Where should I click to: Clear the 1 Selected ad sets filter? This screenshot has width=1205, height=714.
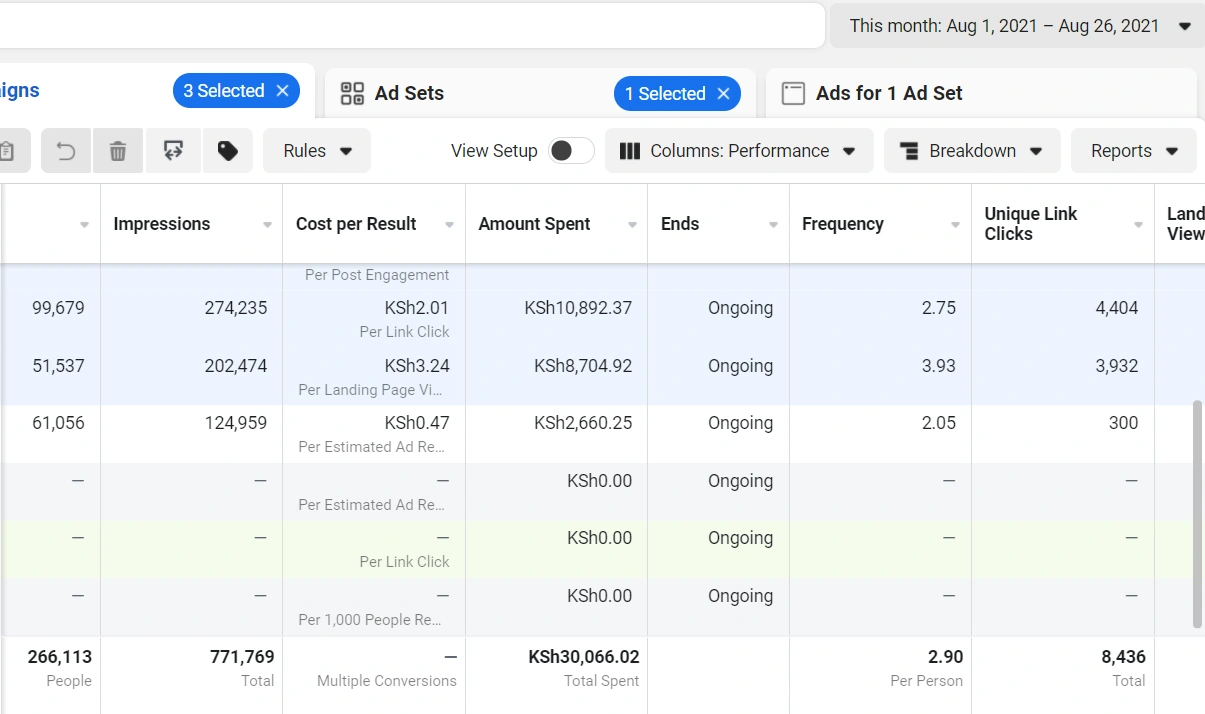pyautogui.click(x=723, y=94)
